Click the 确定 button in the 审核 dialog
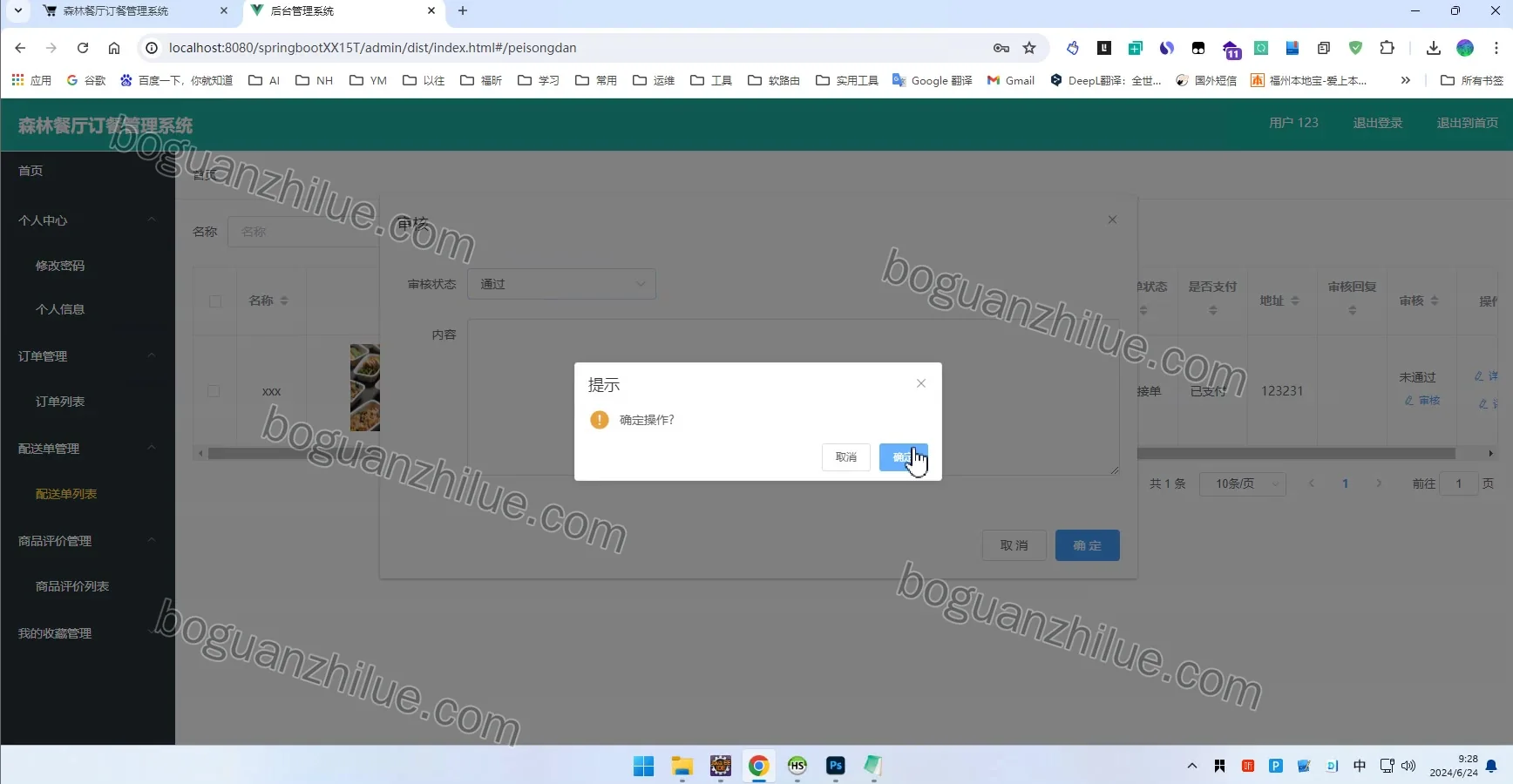Image resolution: width=1513 pixels, height=784 pixels. pos(1087,545)
